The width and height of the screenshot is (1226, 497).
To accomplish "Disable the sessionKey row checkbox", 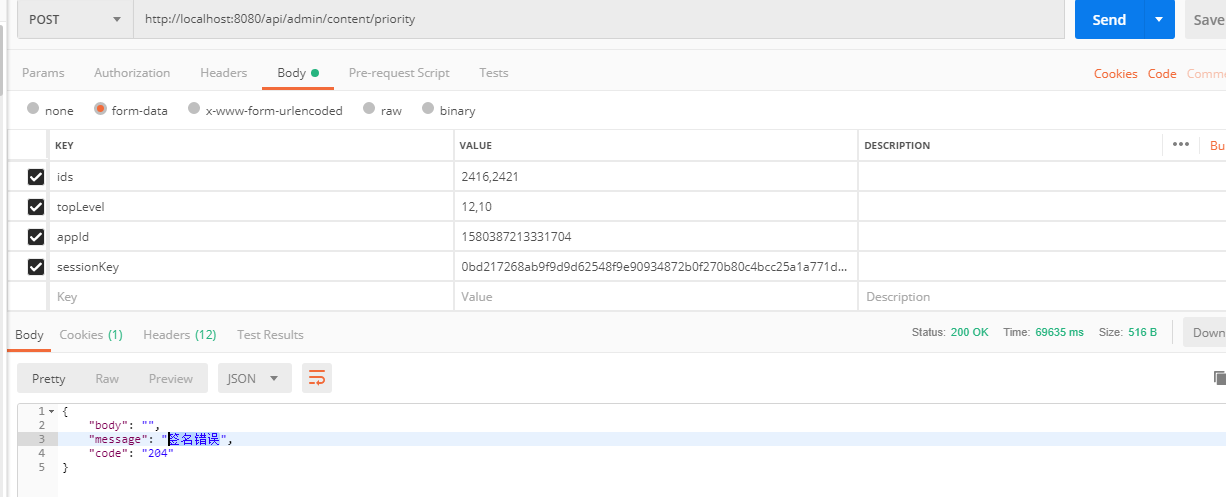I will [36, 267].
